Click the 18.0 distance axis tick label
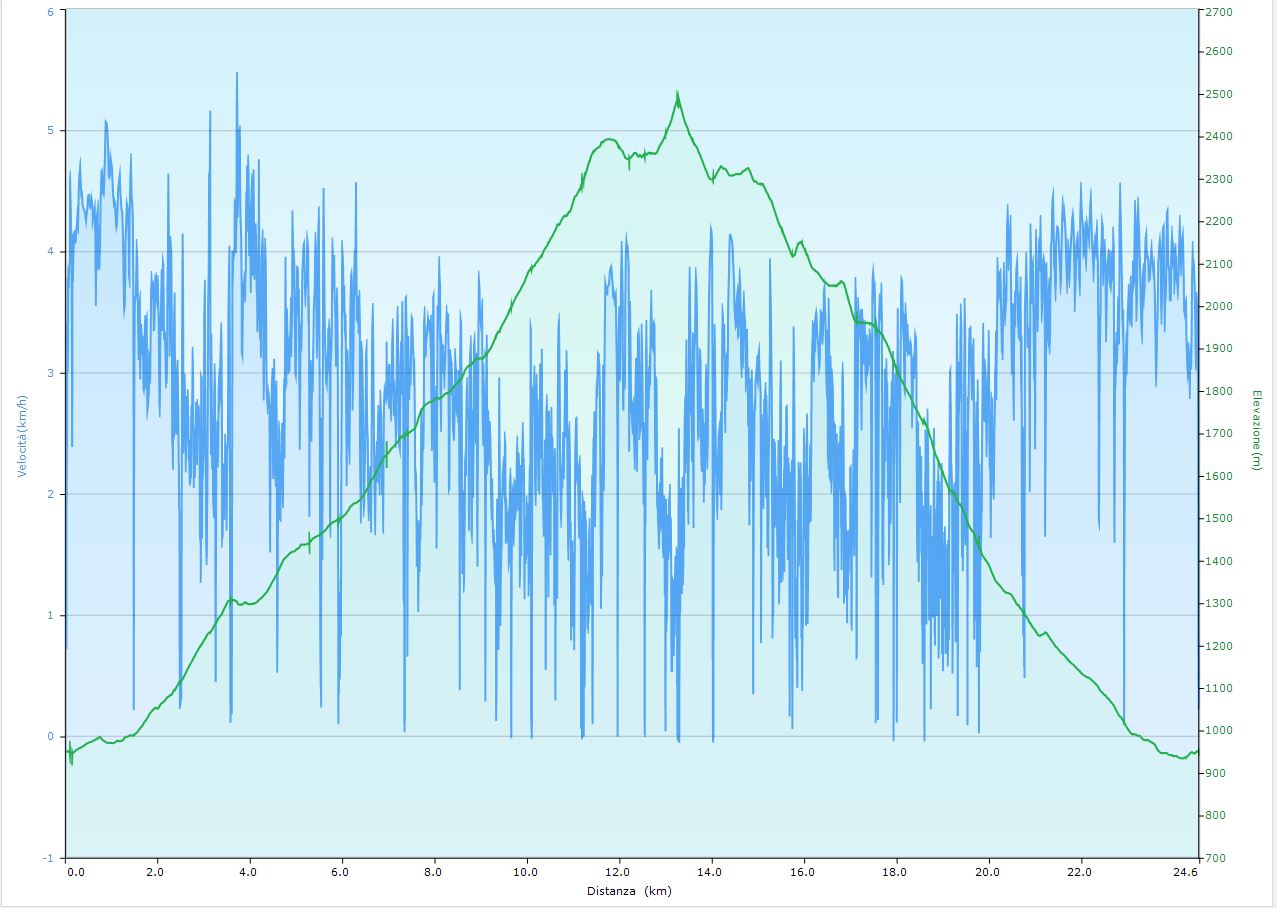This screenshot has width=1277, height=908. (895, 872)
